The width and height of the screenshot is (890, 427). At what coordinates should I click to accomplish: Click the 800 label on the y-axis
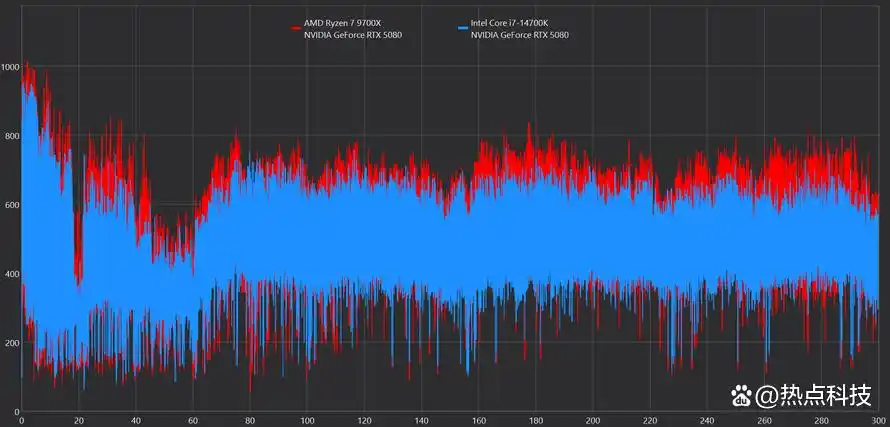tap(10, 136)
